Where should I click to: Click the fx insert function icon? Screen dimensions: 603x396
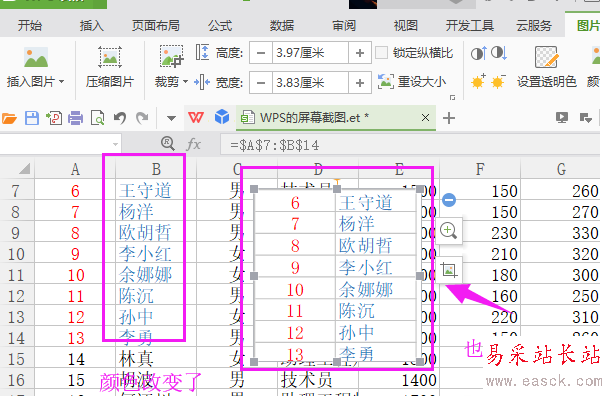(193, 145)
